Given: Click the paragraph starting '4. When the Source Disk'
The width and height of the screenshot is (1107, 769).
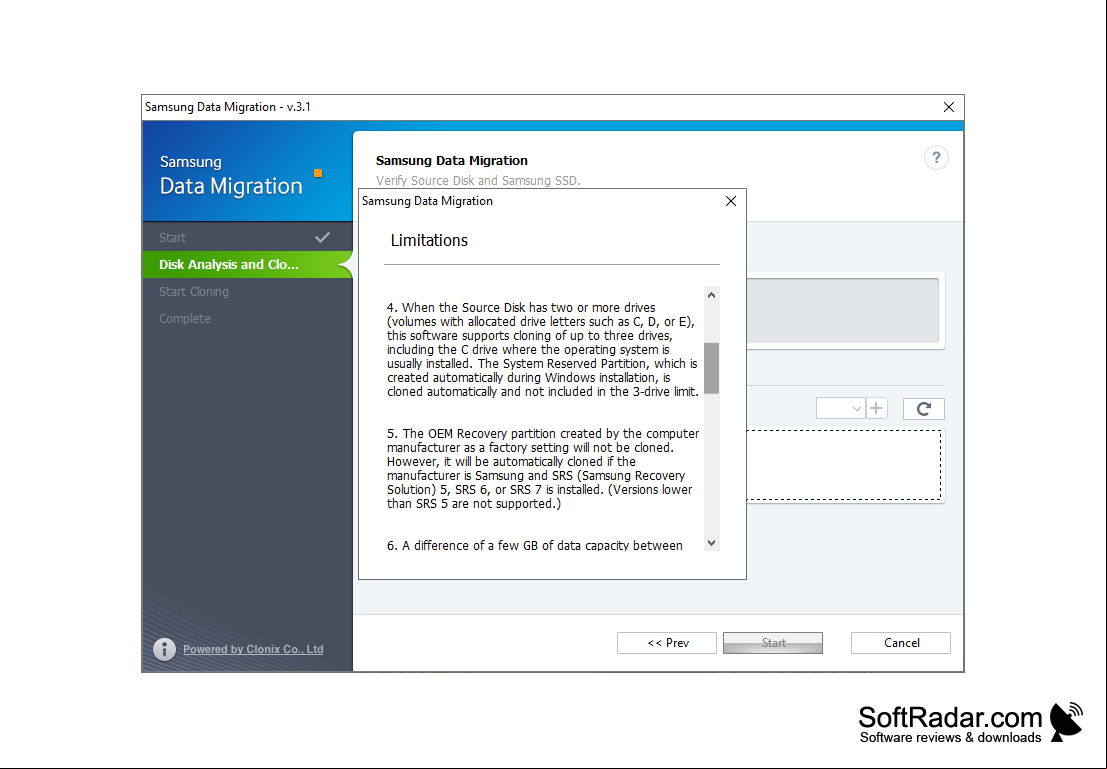Looking at the screenshot, I should pos(543,350).
